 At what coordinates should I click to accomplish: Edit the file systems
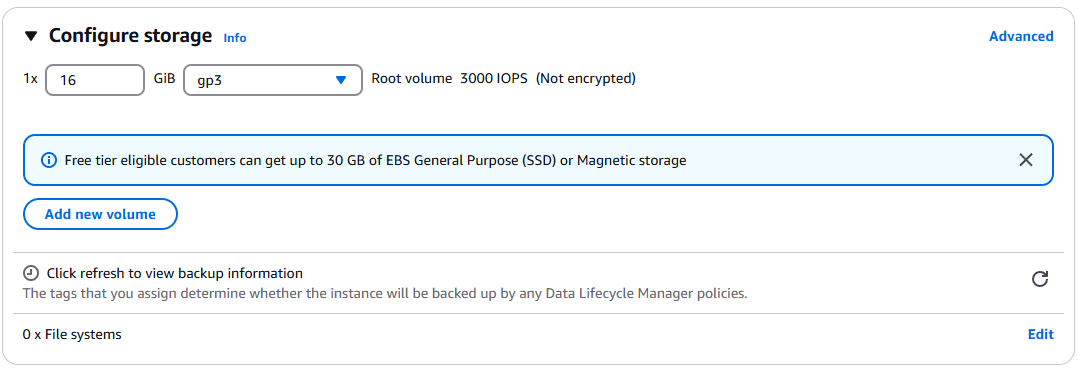1040,334
